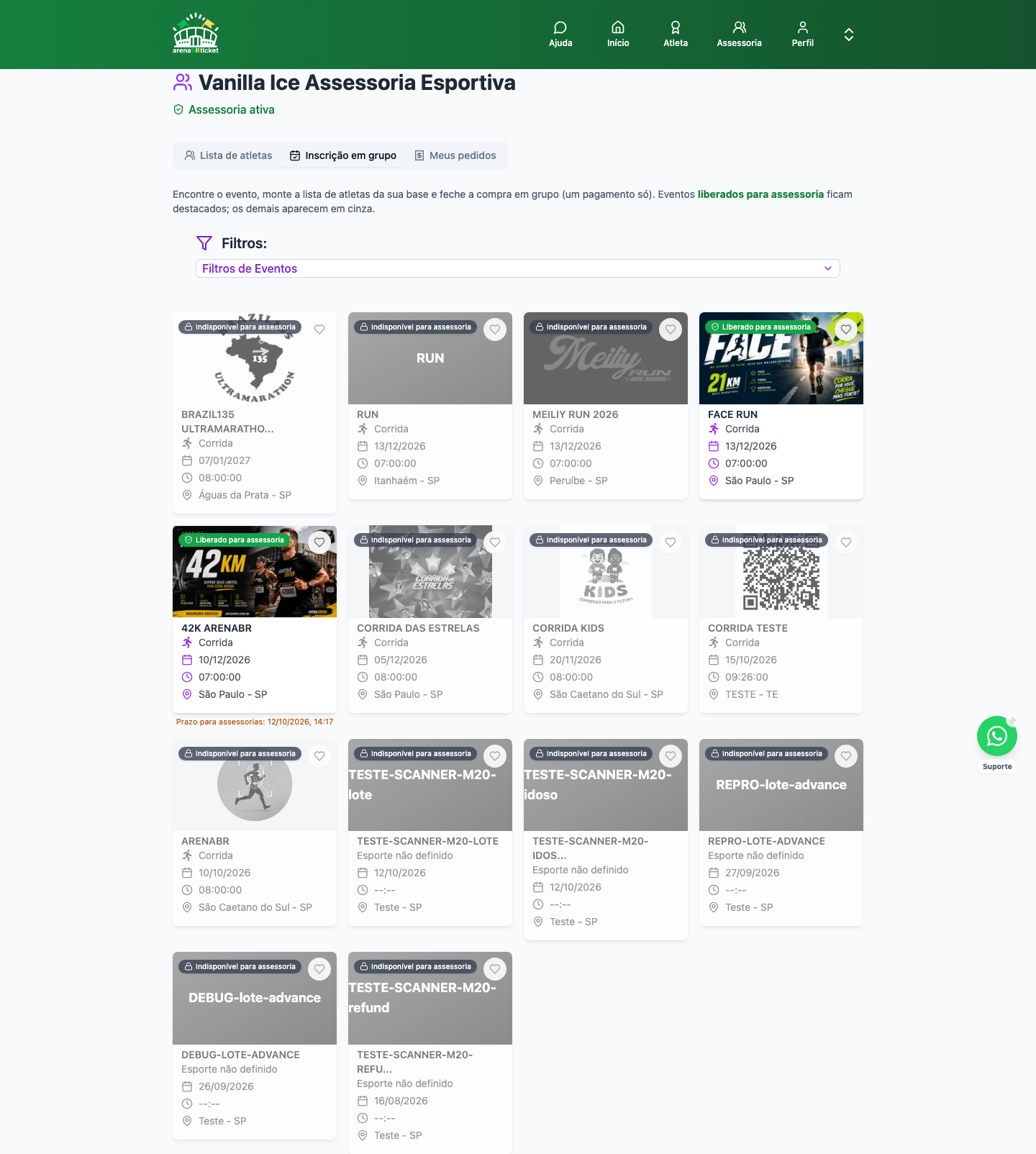Toggle heart on TESTE-SCANNER-M20-idoso card
Viewport: 1036px width, 1154px height.
671,756
